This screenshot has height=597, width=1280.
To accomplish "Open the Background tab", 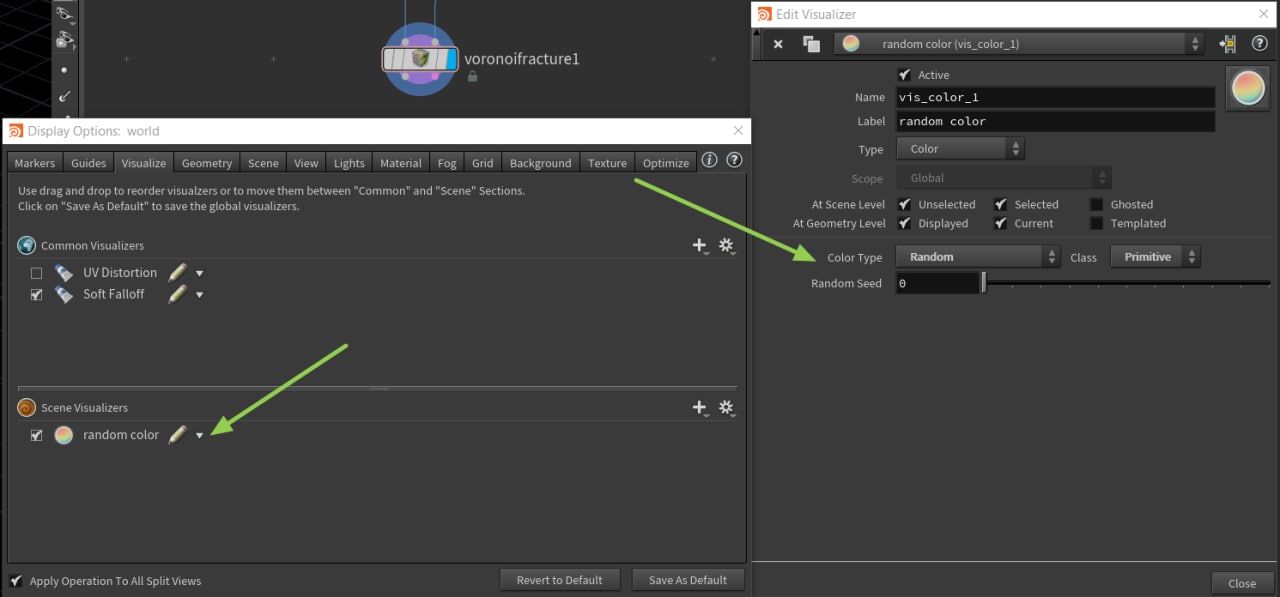I will tap(541, 163).
